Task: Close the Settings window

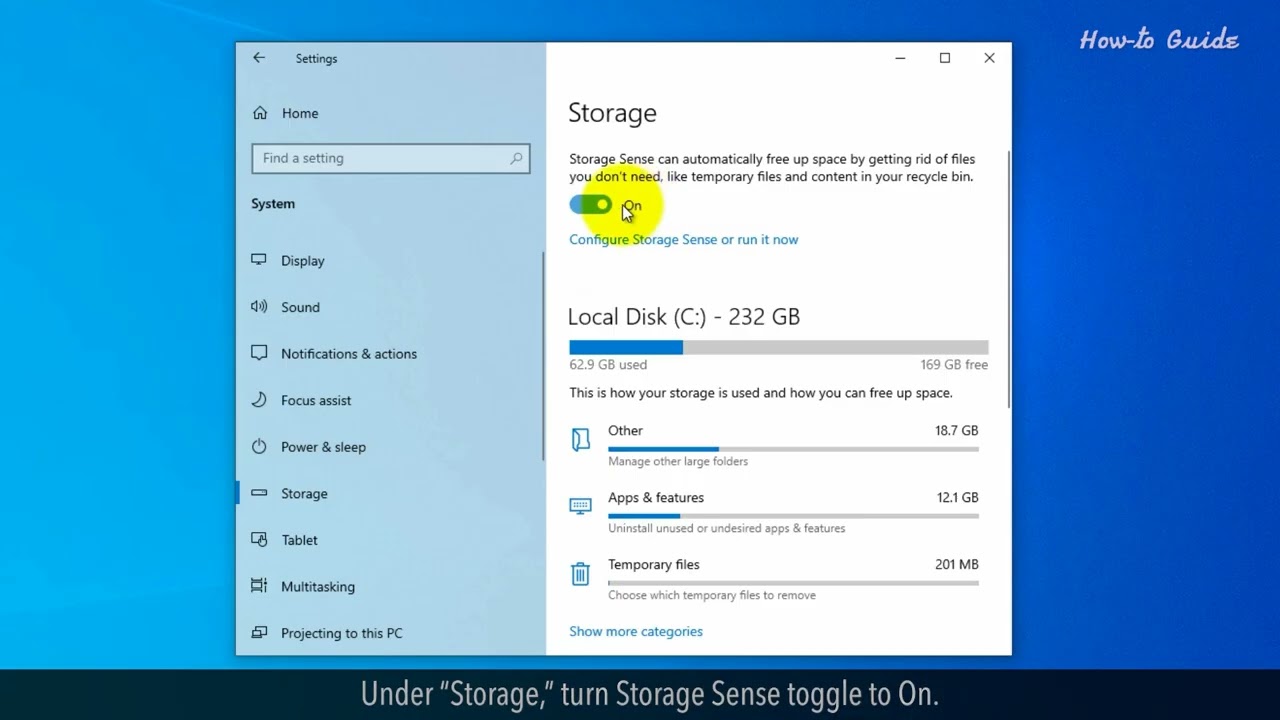Action: (989, 58)
